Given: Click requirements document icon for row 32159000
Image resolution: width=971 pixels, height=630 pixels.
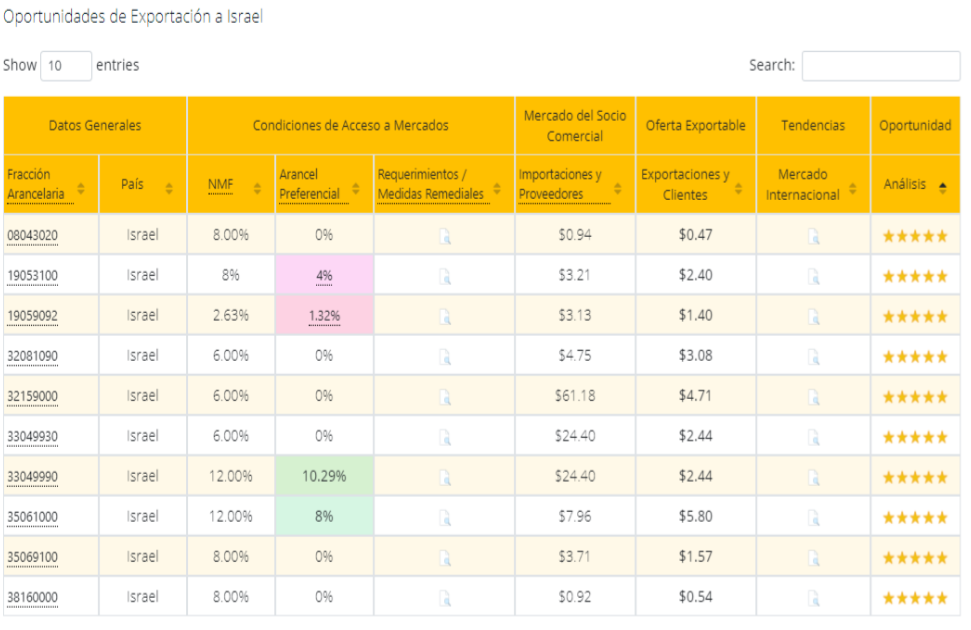Looking at the screenshot, I should tap(444, 396).
